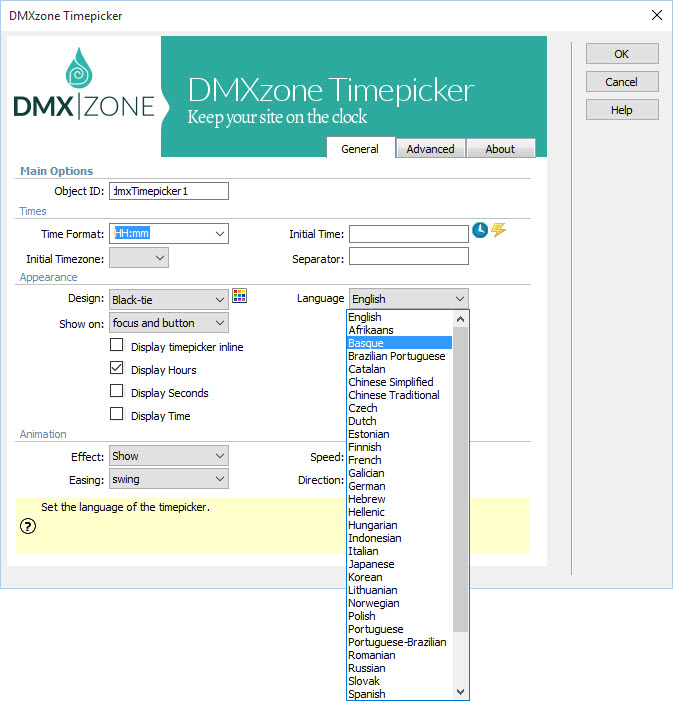Screen dimensions: 673x710
Task: Open the Time Format dropdown
Action: (x=169, y=234)
